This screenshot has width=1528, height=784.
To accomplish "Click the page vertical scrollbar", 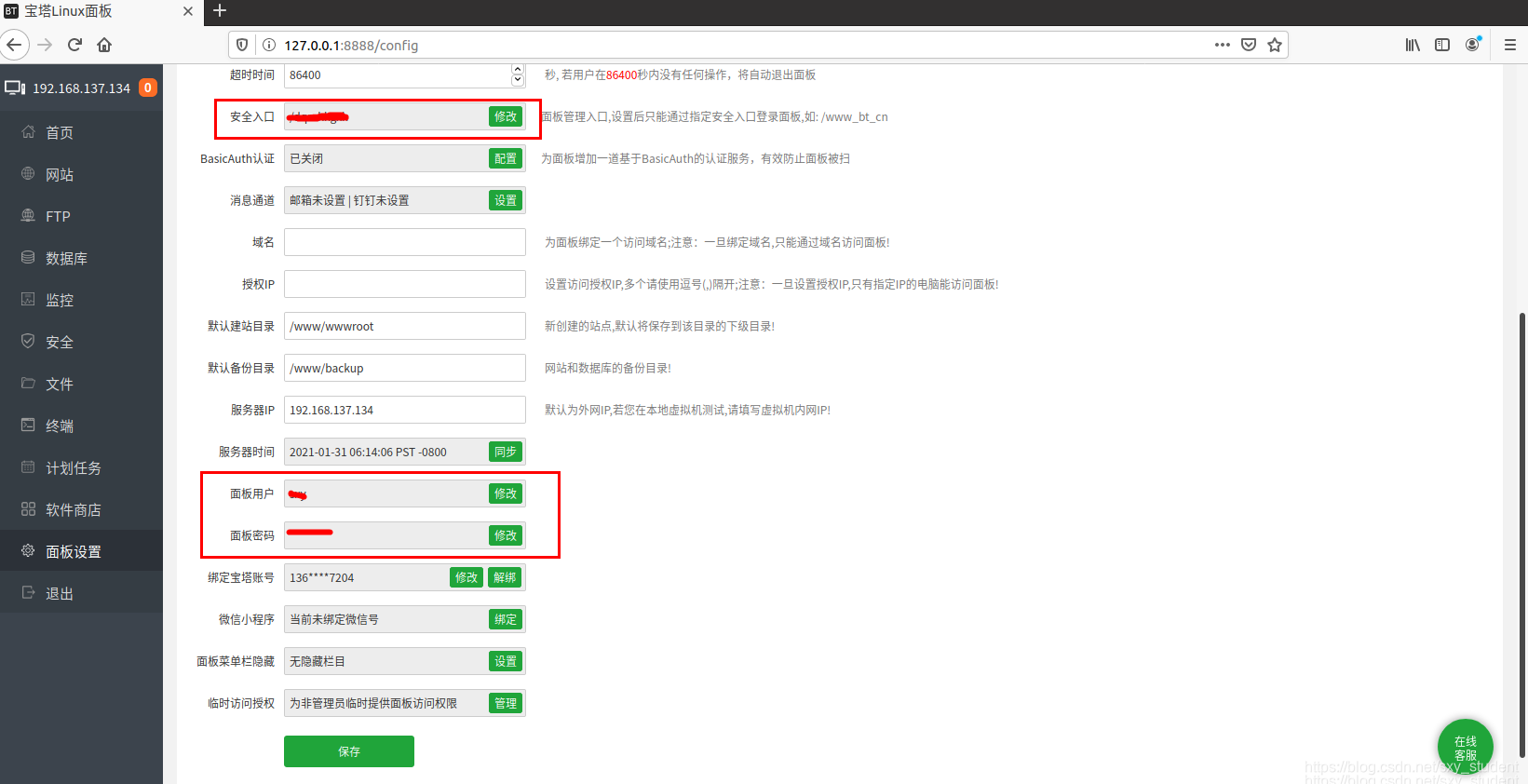I will 1522,535.
